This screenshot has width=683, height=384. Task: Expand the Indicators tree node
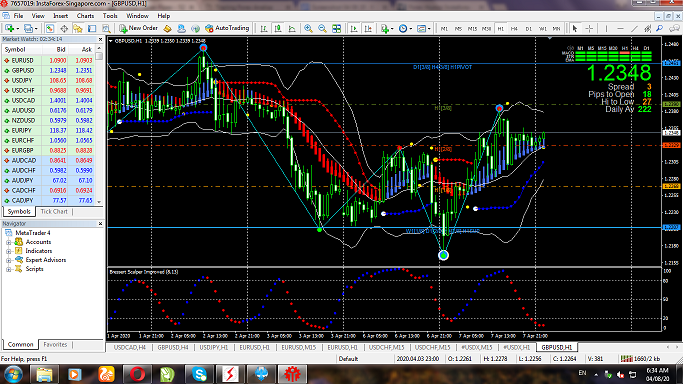tap(8, 251)
